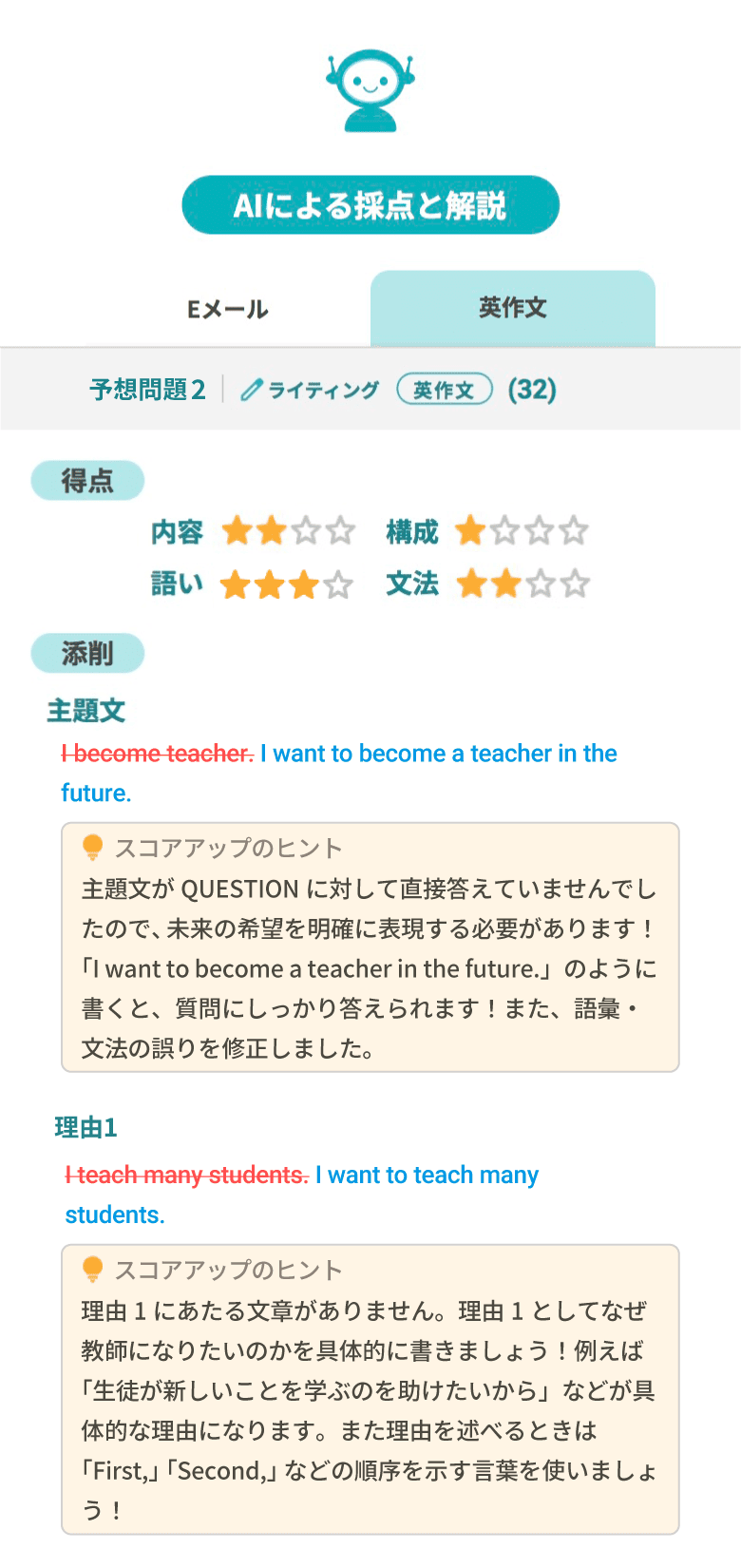Click the second star of 文法
Viewport: 741px width, 1568px height.
point(505,583)
